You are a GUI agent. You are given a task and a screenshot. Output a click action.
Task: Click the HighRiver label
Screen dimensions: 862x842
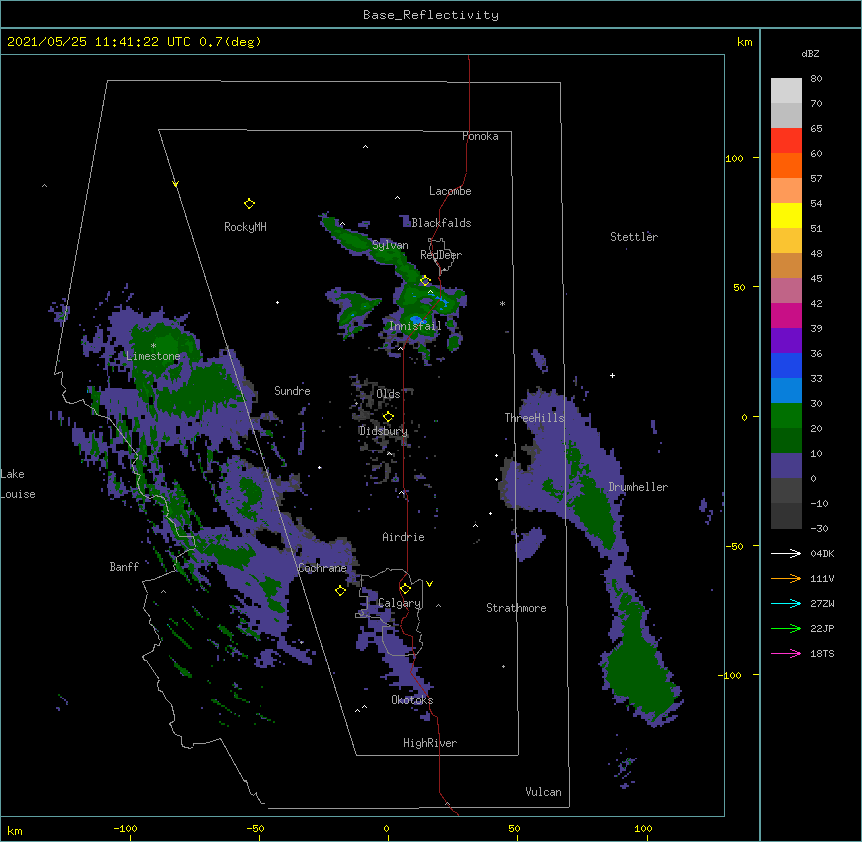tap(430, 743)
